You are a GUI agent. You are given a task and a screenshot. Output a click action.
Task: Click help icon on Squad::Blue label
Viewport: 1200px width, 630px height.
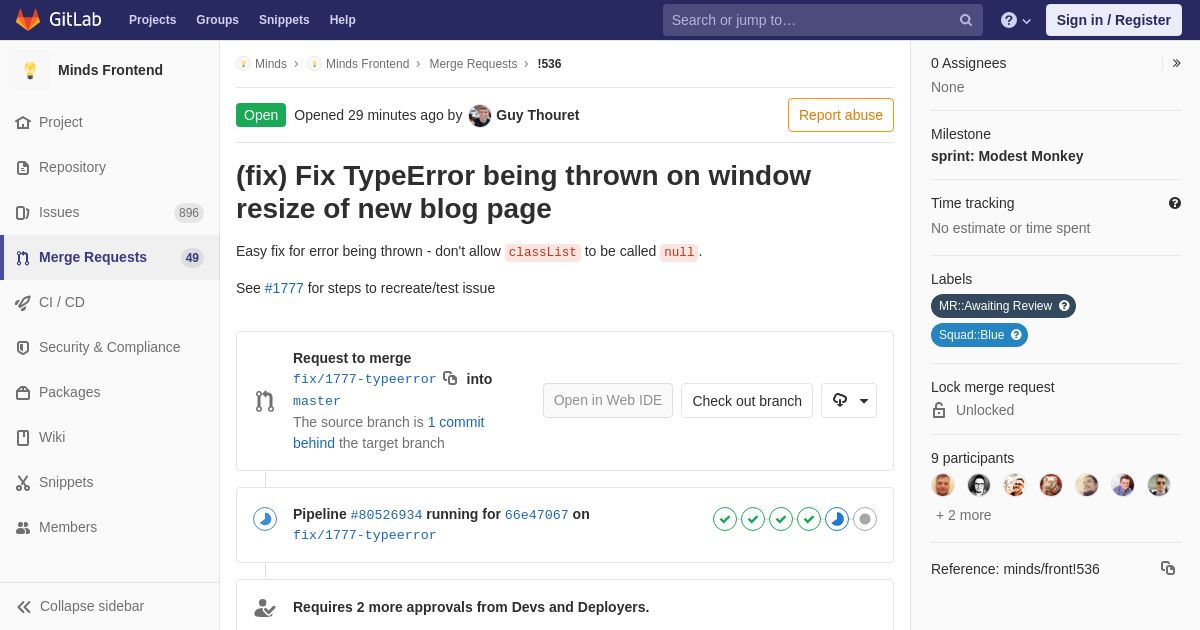pos(1016,335)
